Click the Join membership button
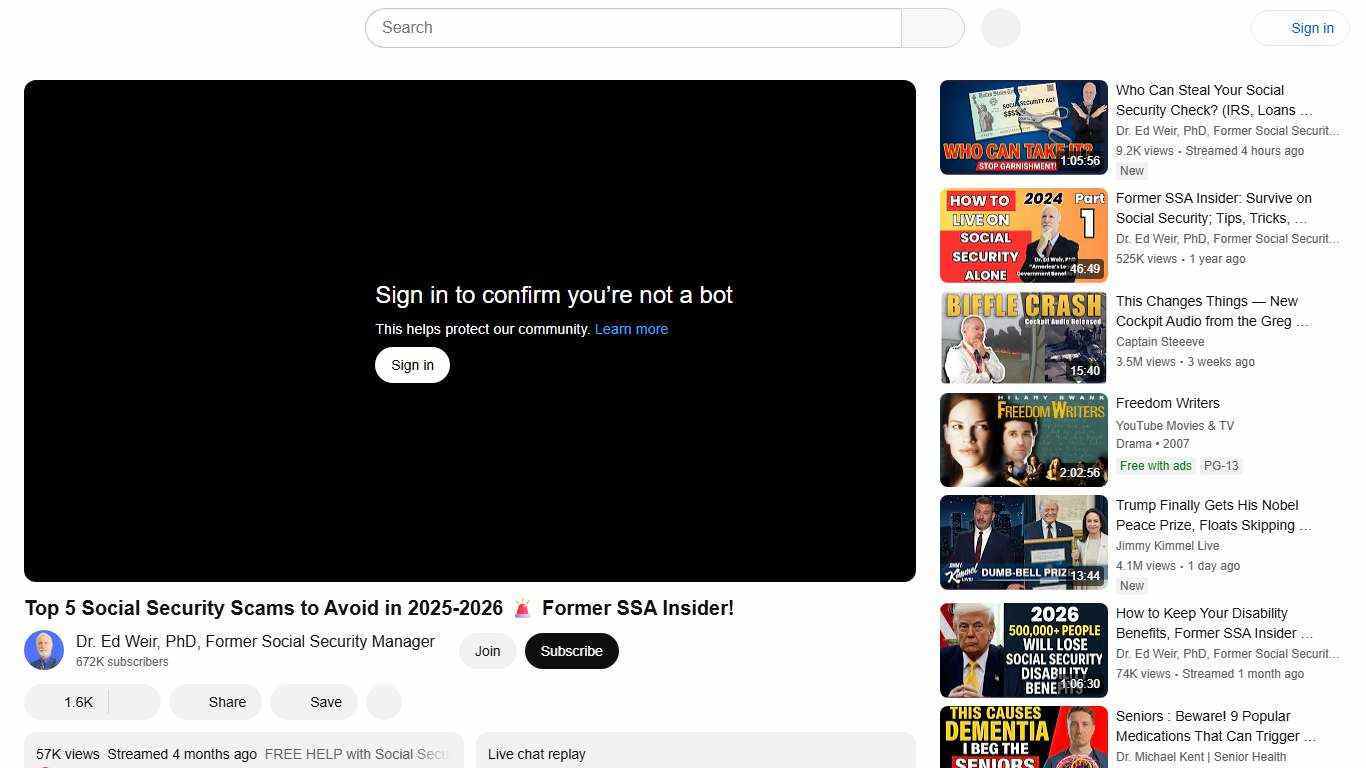This screenshot has width=1366, height=768. pyautogui.click(x=487, y=650)
